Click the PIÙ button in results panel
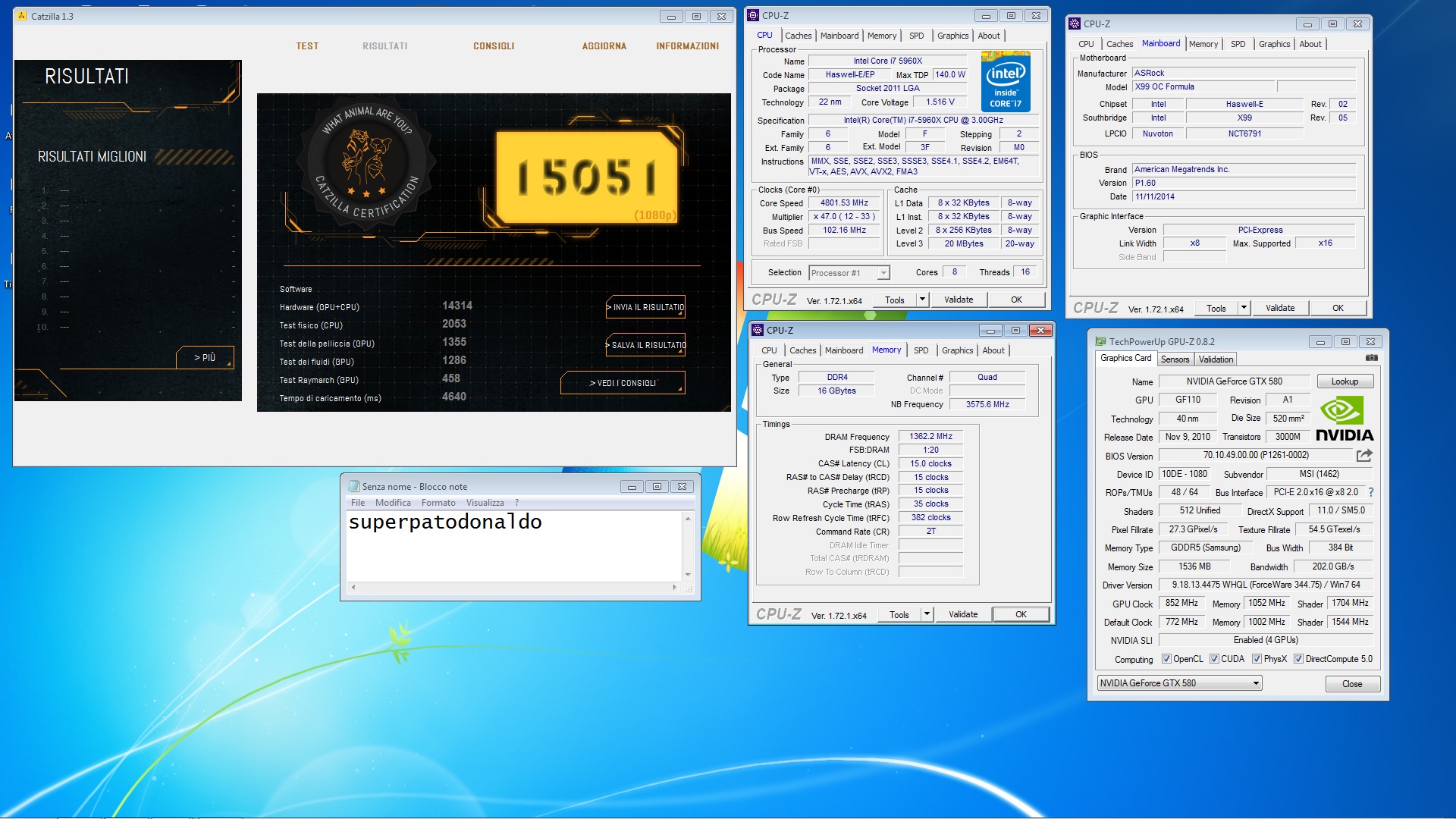This screenshot has width=1456, height=819. pos(205,357)
